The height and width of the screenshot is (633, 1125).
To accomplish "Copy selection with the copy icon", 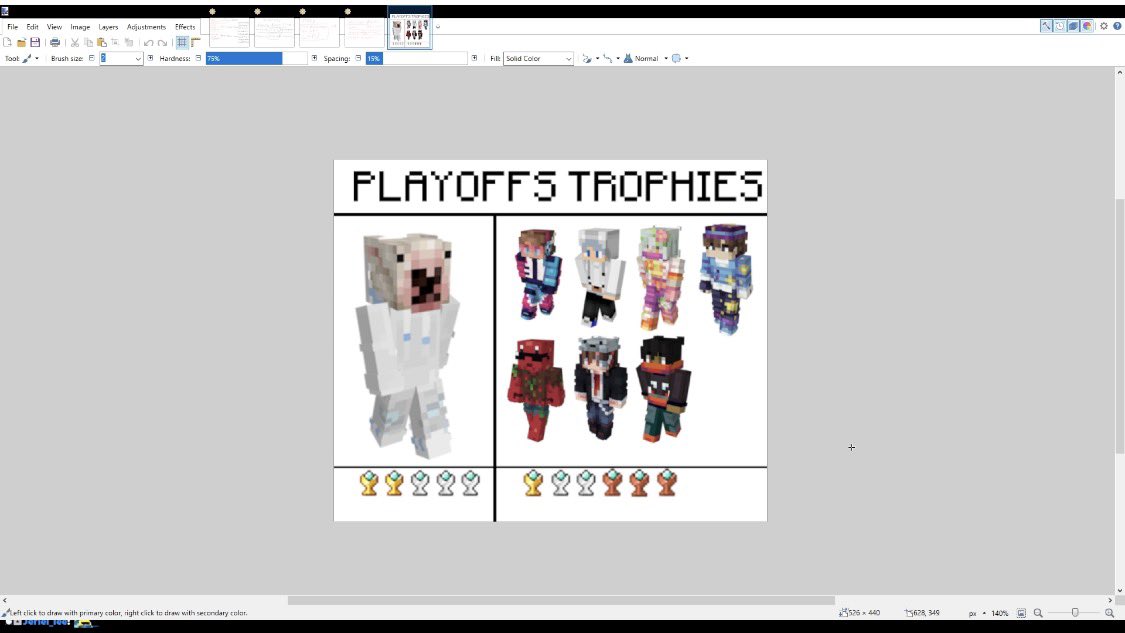I will [88, 42].
